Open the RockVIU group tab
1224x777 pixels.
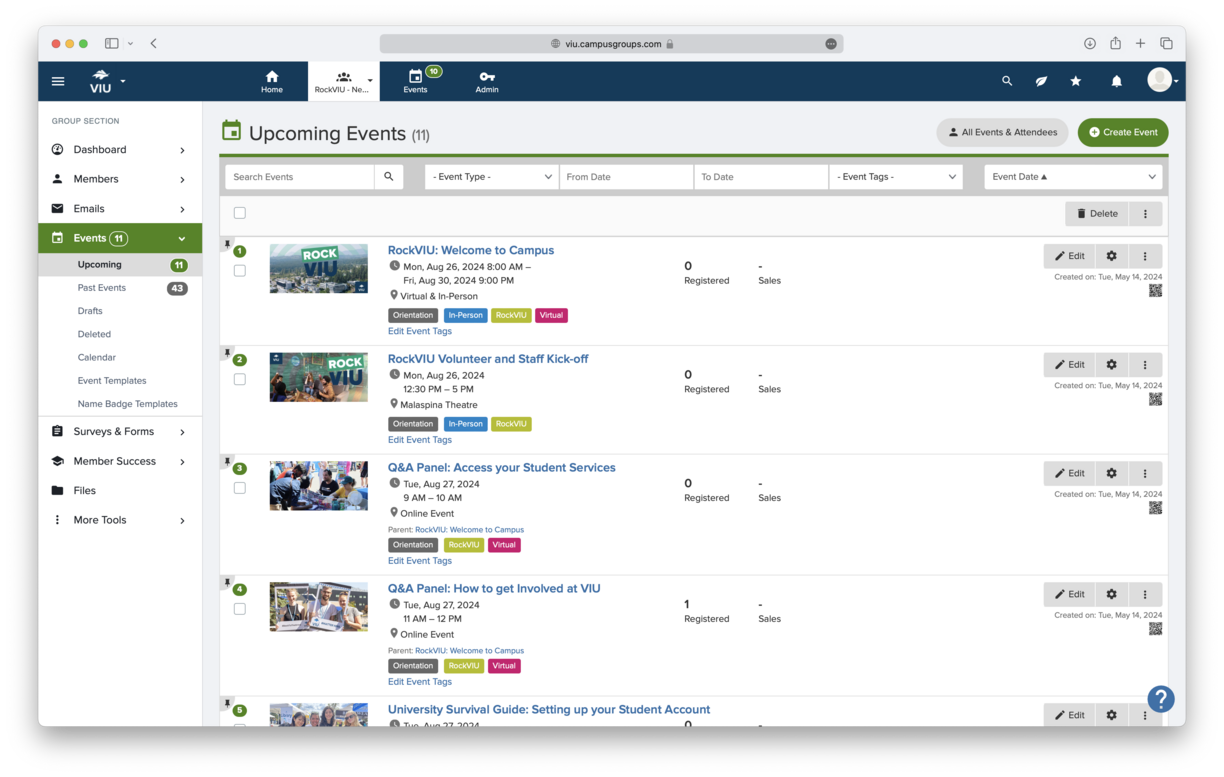pos(344,81)
